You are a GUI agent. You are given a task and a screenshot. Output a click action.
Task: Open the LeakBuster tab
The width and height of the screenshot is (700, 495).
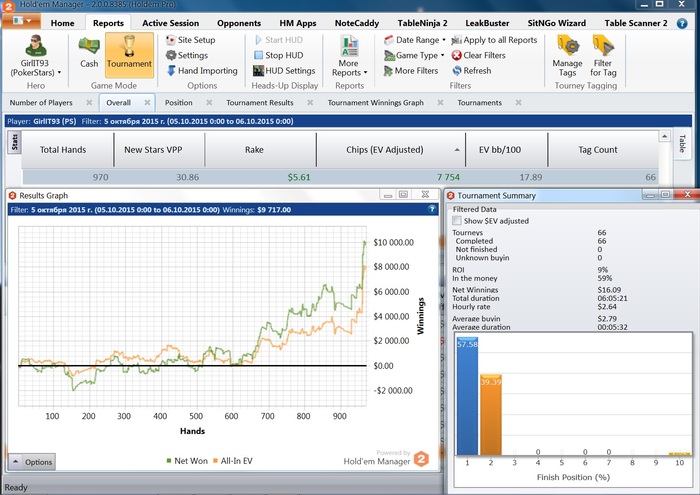[487, 23]
